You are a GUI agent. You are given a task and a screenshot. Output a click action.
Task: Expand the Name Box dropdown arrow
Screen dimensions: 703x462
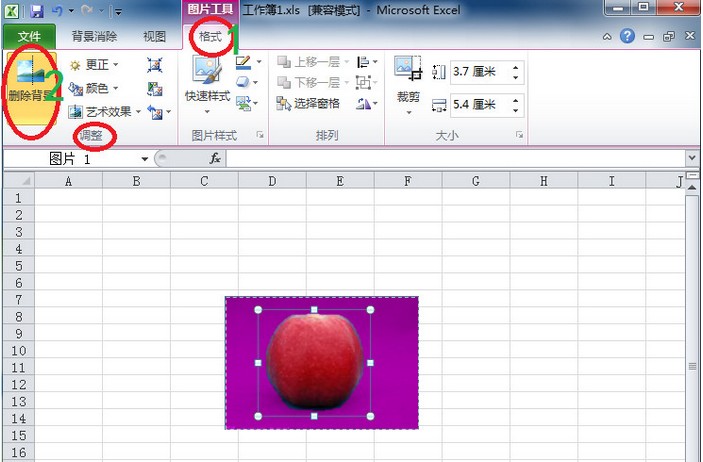144,159
